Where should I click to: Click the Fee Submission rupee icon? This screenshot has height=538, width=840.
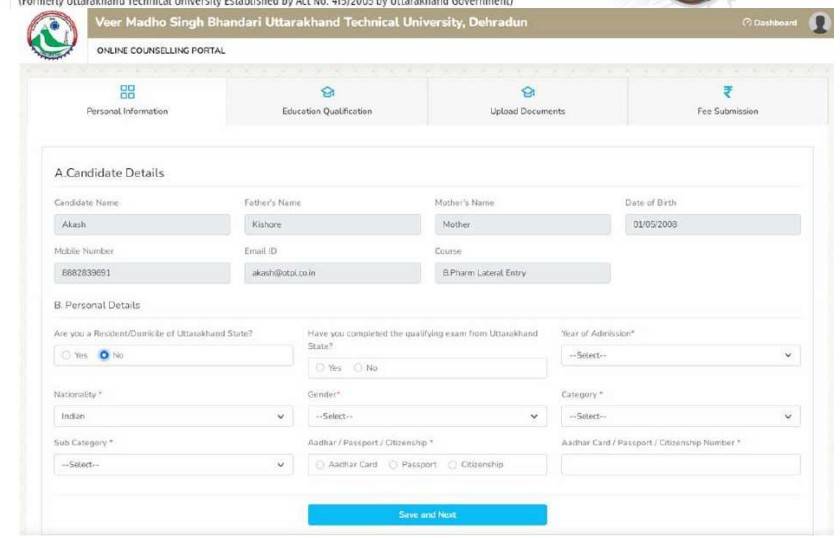(x=728, y=92)
